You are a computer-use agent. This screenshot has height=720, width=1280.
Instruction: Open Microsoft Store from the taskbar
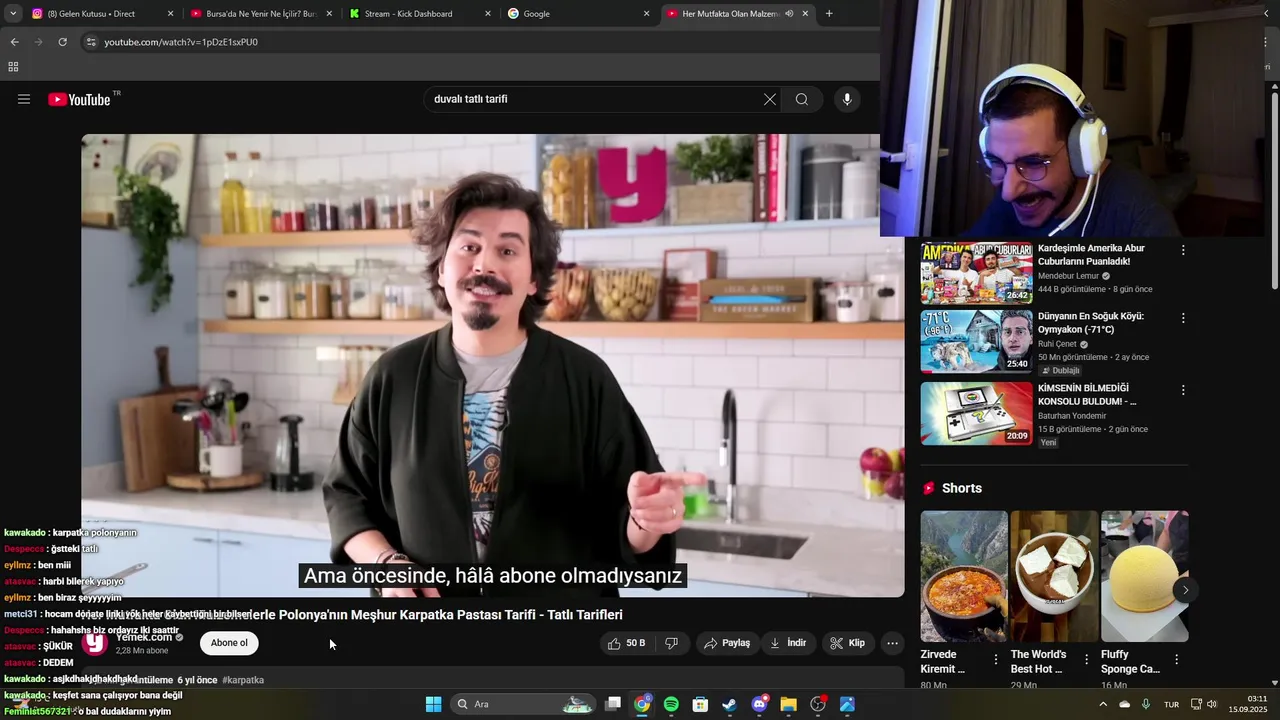pyautogui.click(x=700, y=704)
